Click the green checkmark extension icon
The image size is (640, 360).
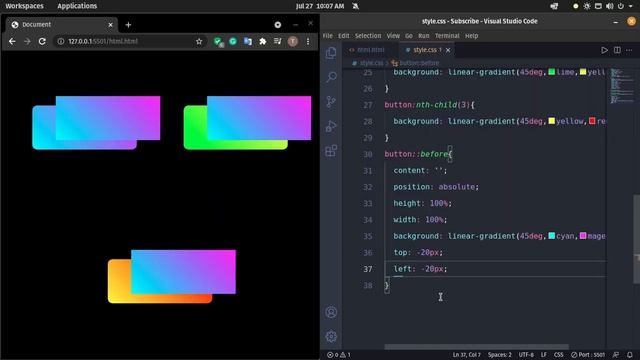(x=218, y=41)
